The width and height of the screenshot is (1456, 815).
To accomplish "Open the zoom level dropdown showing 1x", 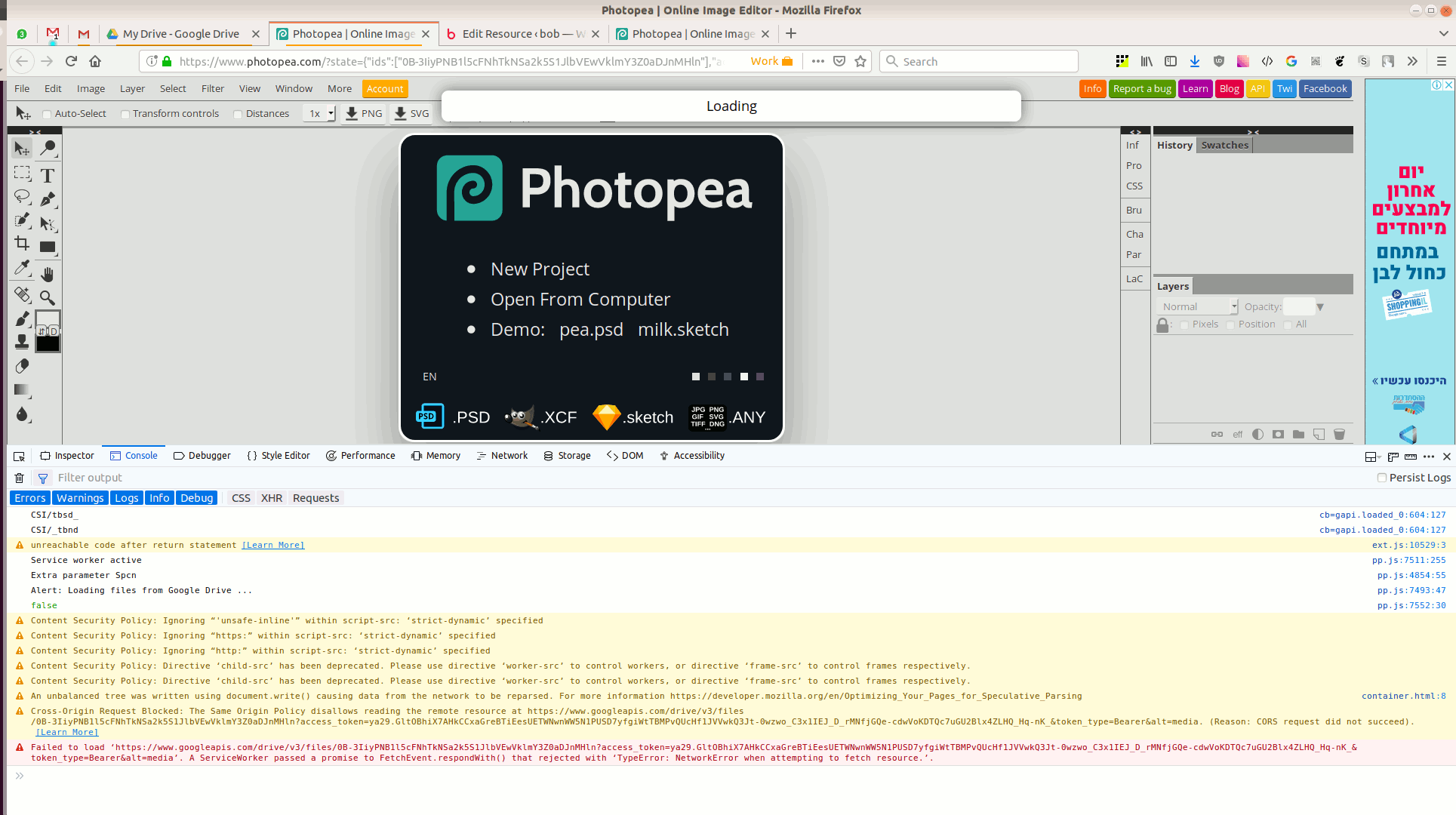I will (x=319, y=112).
